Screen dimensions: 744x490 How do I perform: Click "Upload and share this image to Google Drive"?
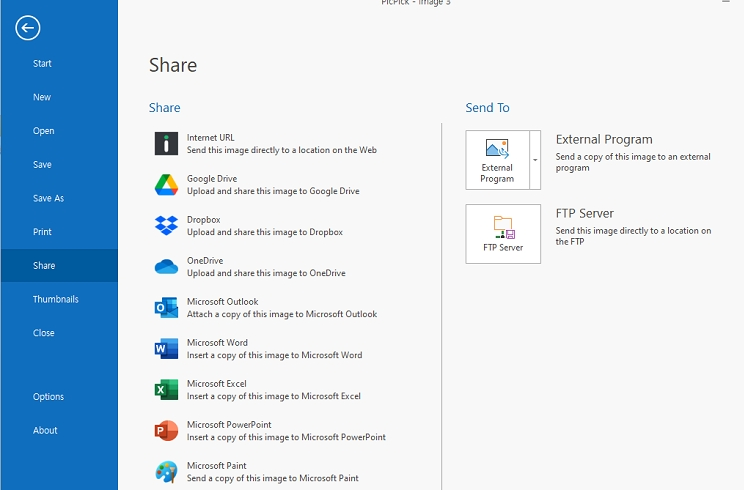(x=273, y=191)
